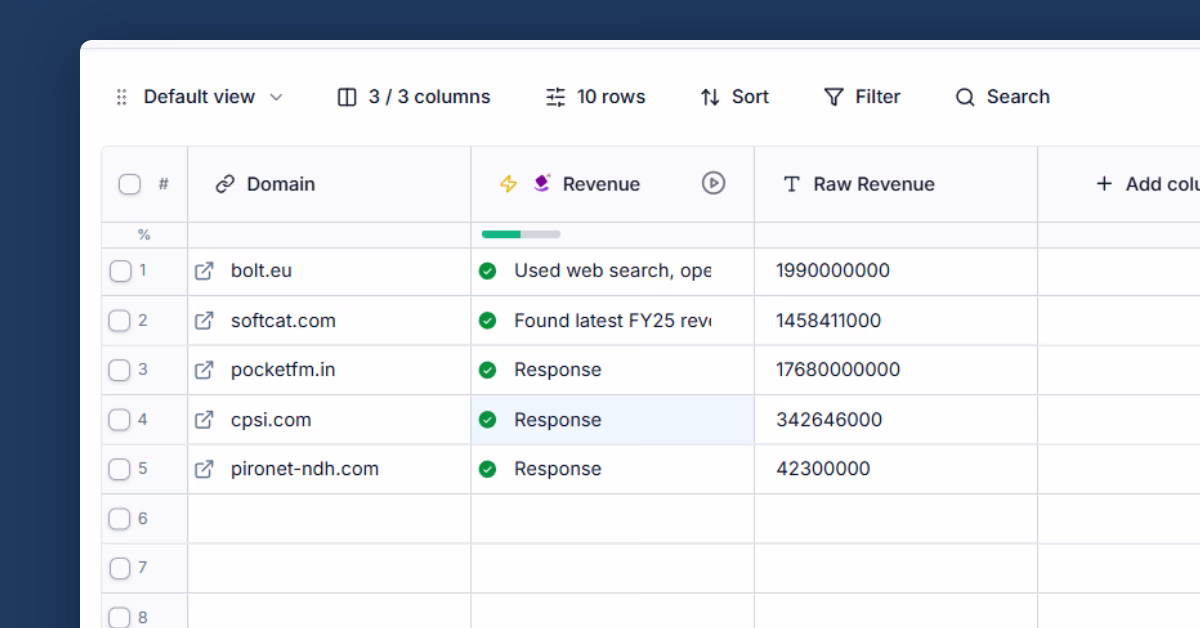Screen dimensions: 1200x628
Task: Run the Revenue column play button
Action: click(713, 183)
